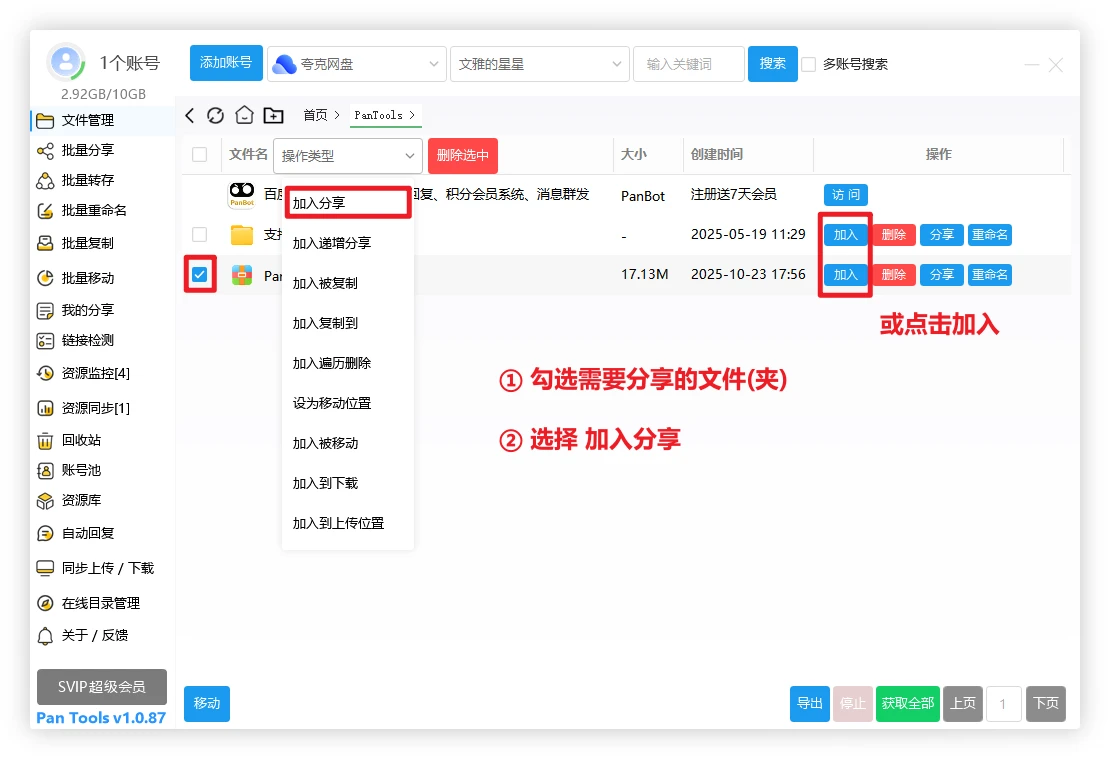Click the 添加账号 button
Viewport: 1110px width, 759px height.
226,63
